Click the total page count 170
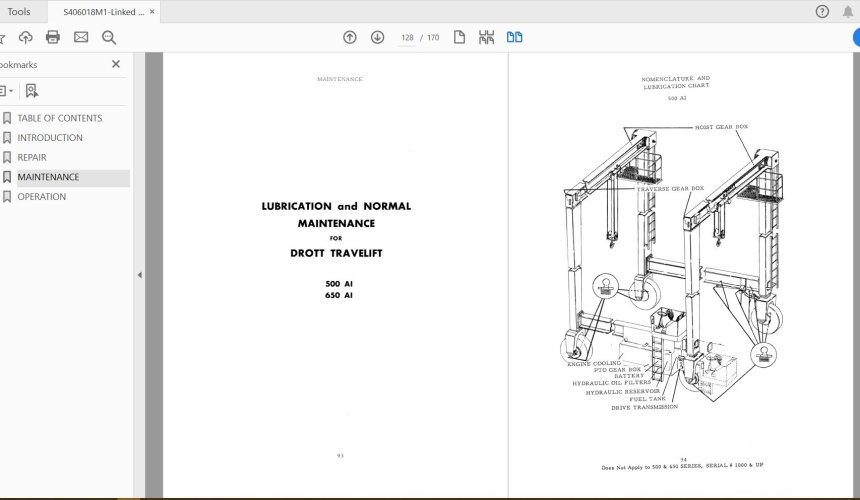The height and width of the screenshot is (500, 860). [433, 38]
